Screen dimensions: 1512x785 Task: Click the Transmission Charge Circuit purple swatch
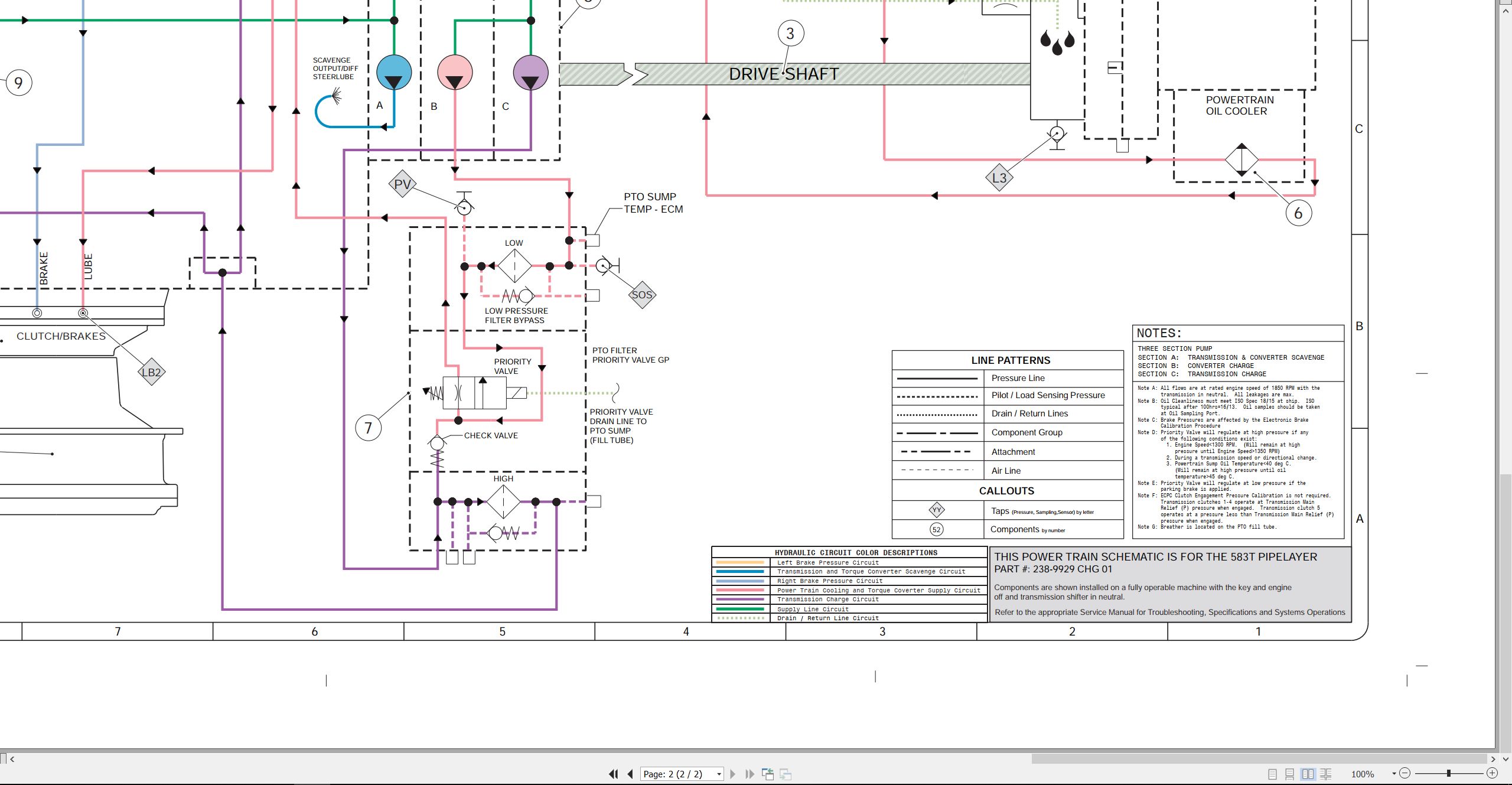(740, 599)
